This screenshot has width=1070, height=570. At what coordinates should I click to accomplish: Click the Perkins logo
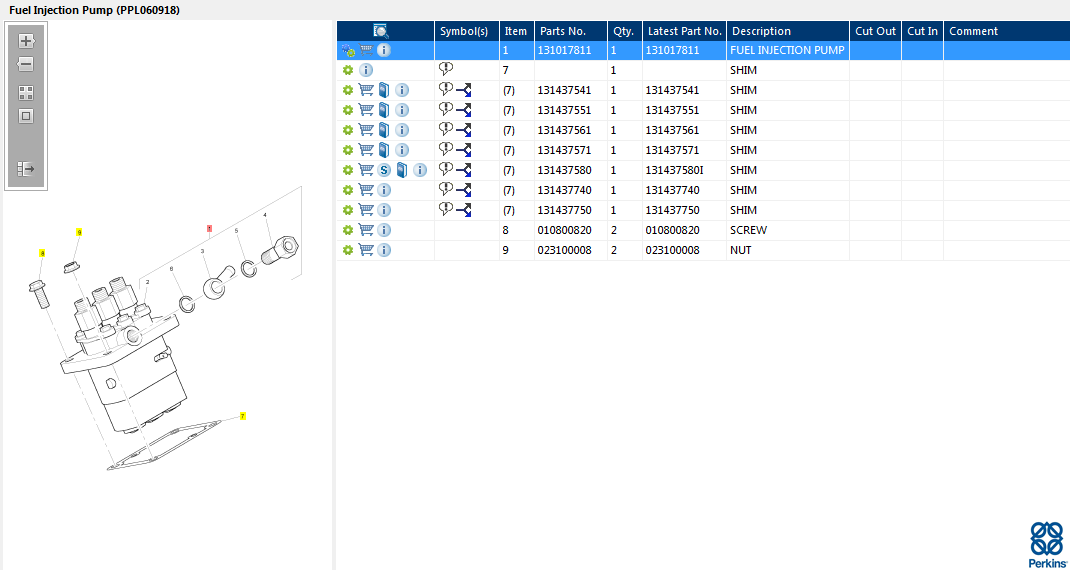[x=1046, y=543]
